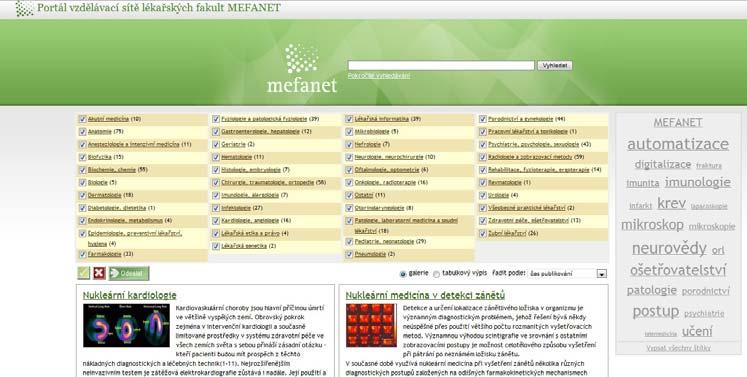
Task: Open the Onkologie, radioterapie link
Action: 385,182
